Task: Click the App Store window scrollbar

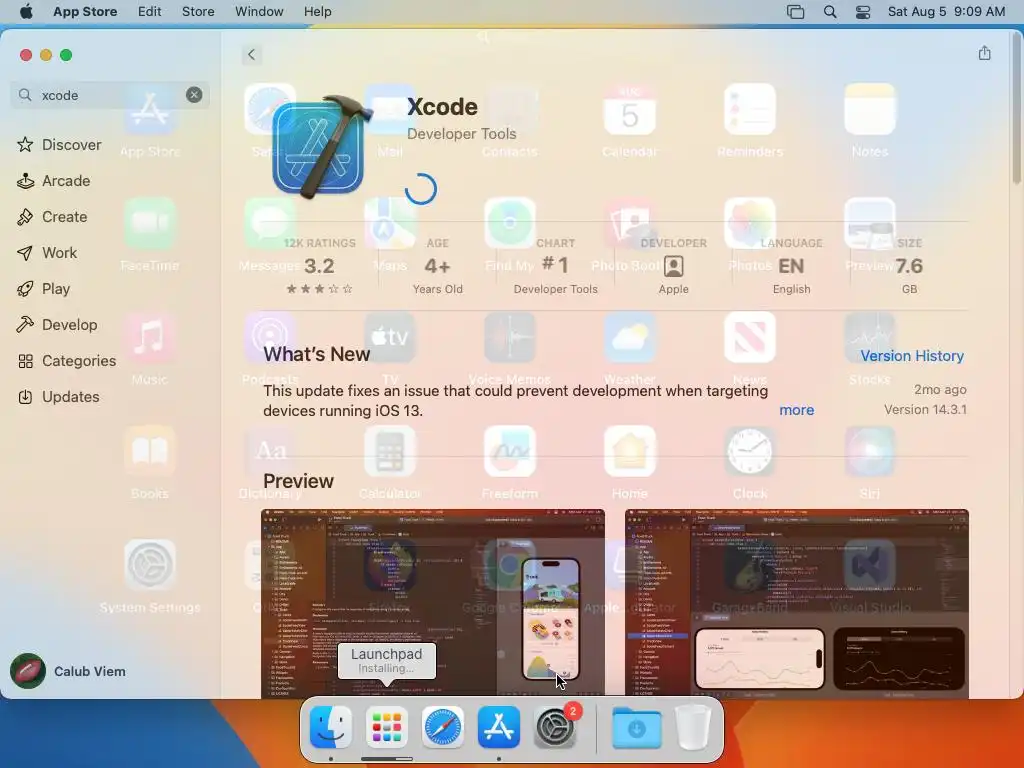Action: point(1017,108)
